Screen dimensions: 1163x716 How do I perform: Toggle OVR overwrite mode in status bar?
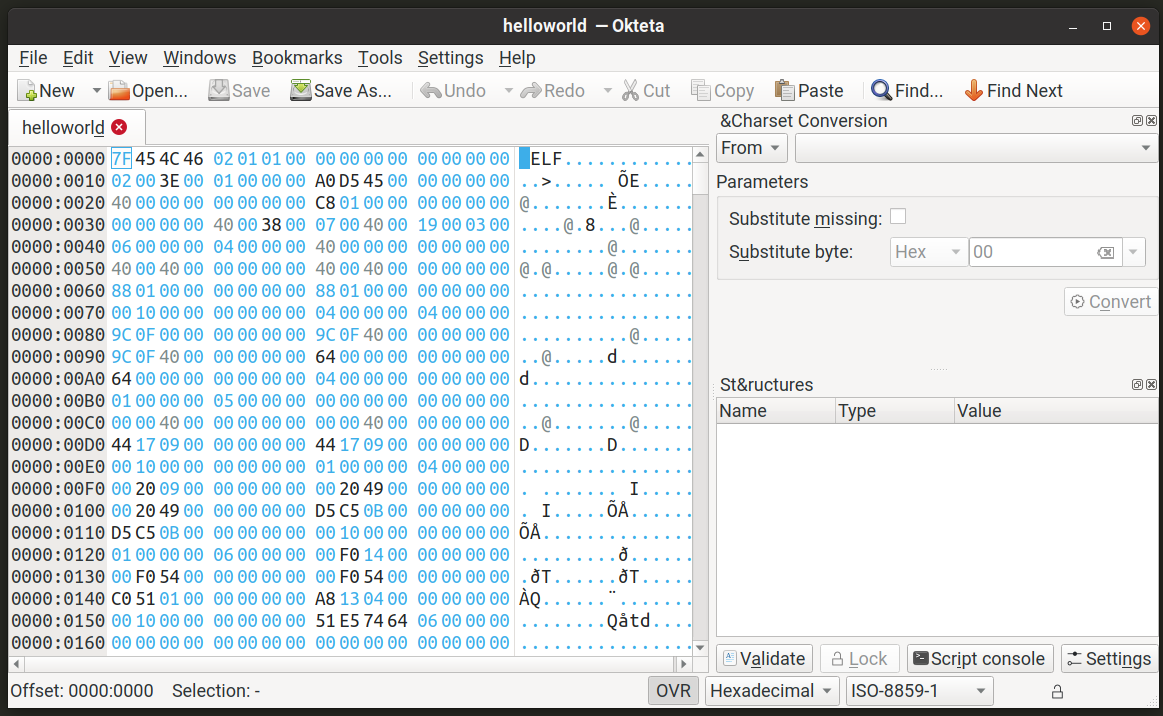pos(674,691)
